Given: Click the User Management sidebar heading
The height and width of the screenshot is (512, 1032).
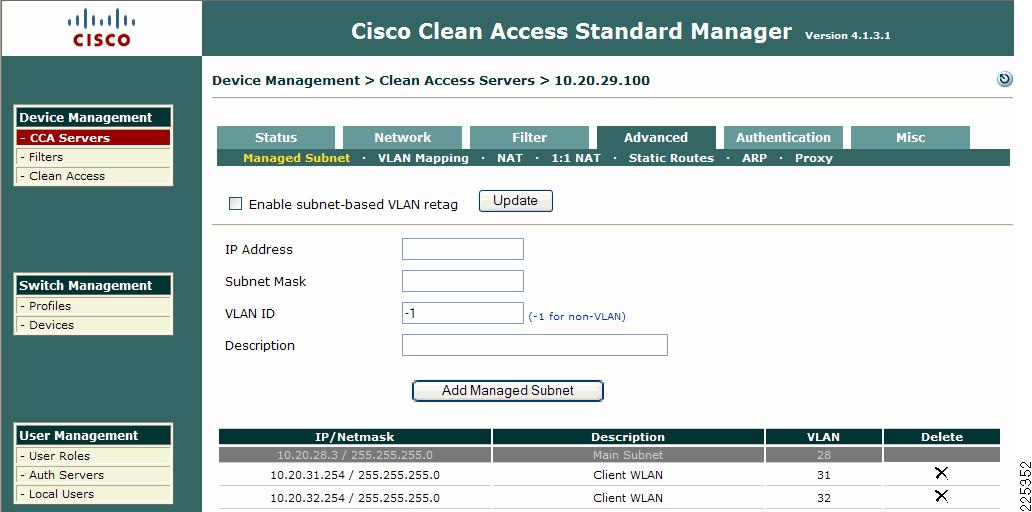Looking at the screenshot, I should (93, 436).
